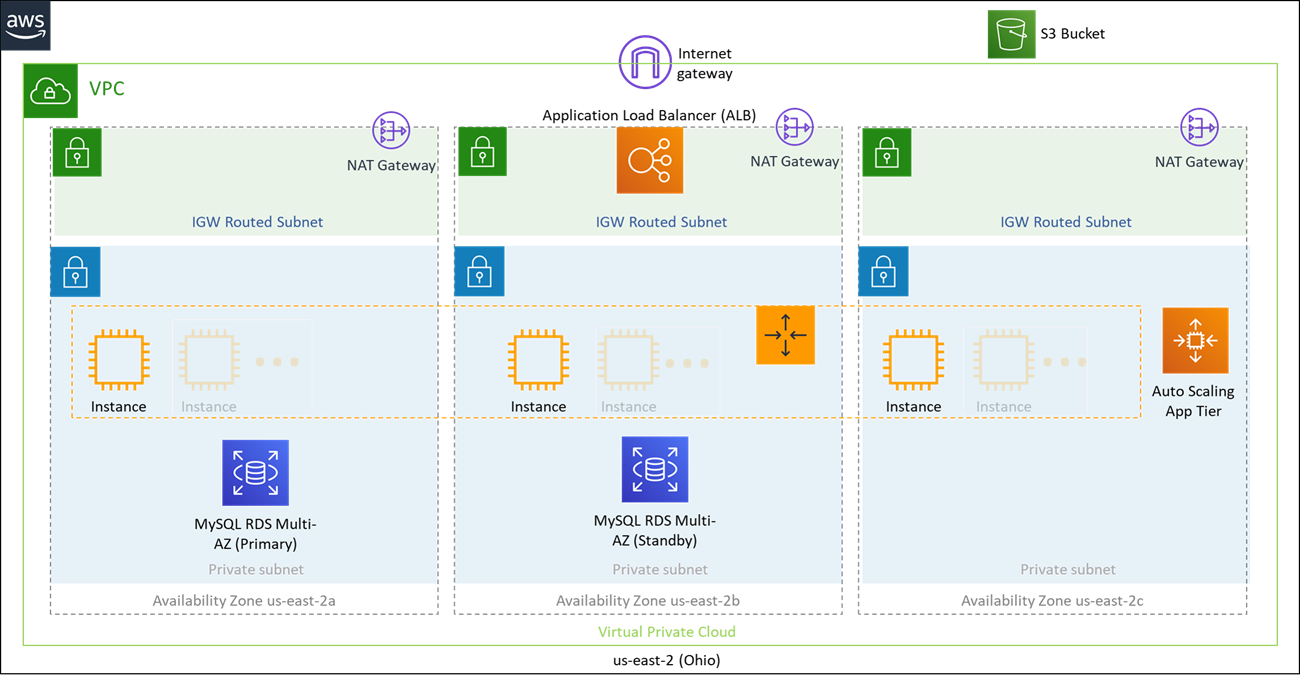Click the Application Load Balancer orange icon
The width and height of the screenshot is (1300, 680).
point(650,160)
